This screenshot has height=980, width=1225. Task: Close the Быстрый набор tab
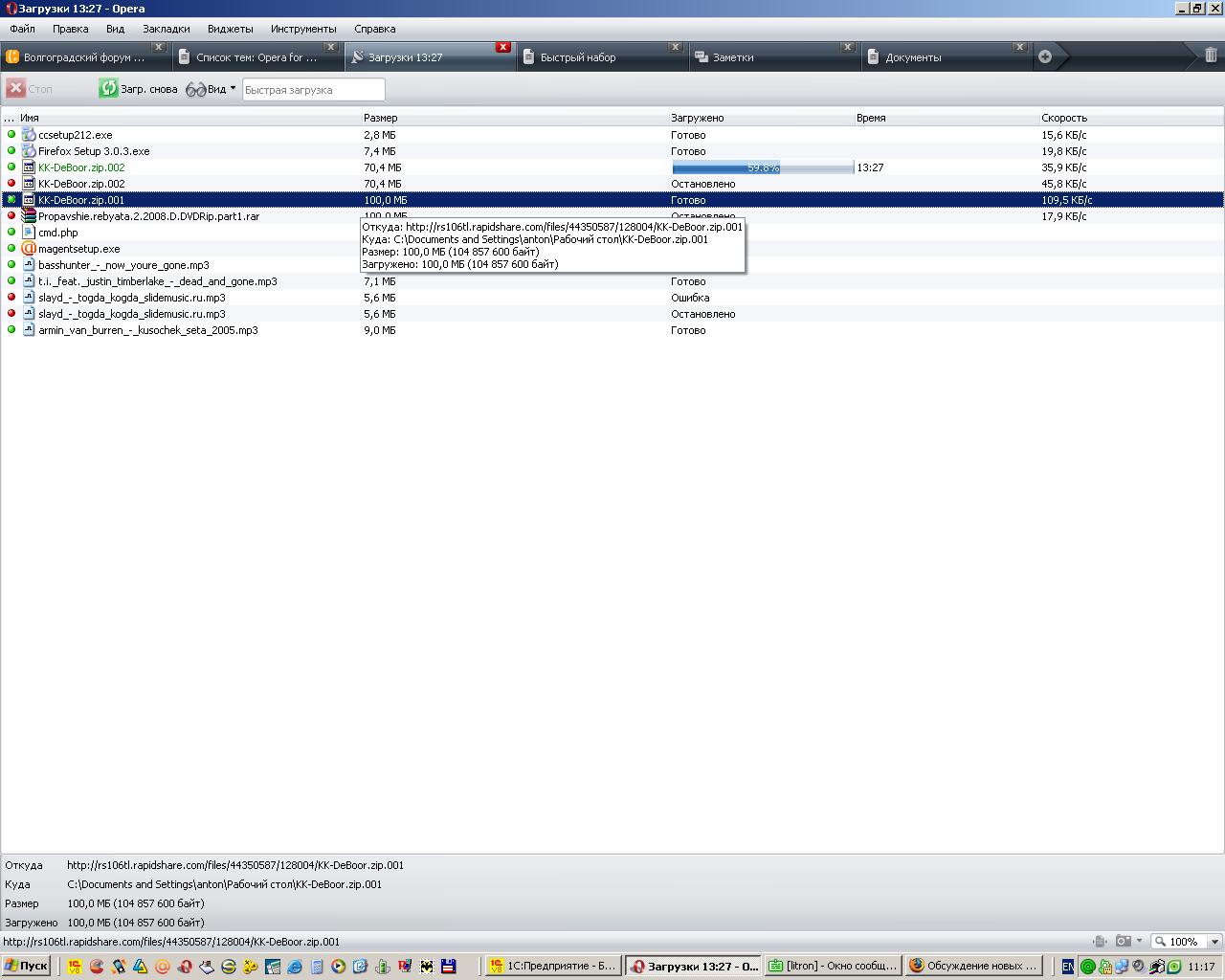(x=675, y=47)
